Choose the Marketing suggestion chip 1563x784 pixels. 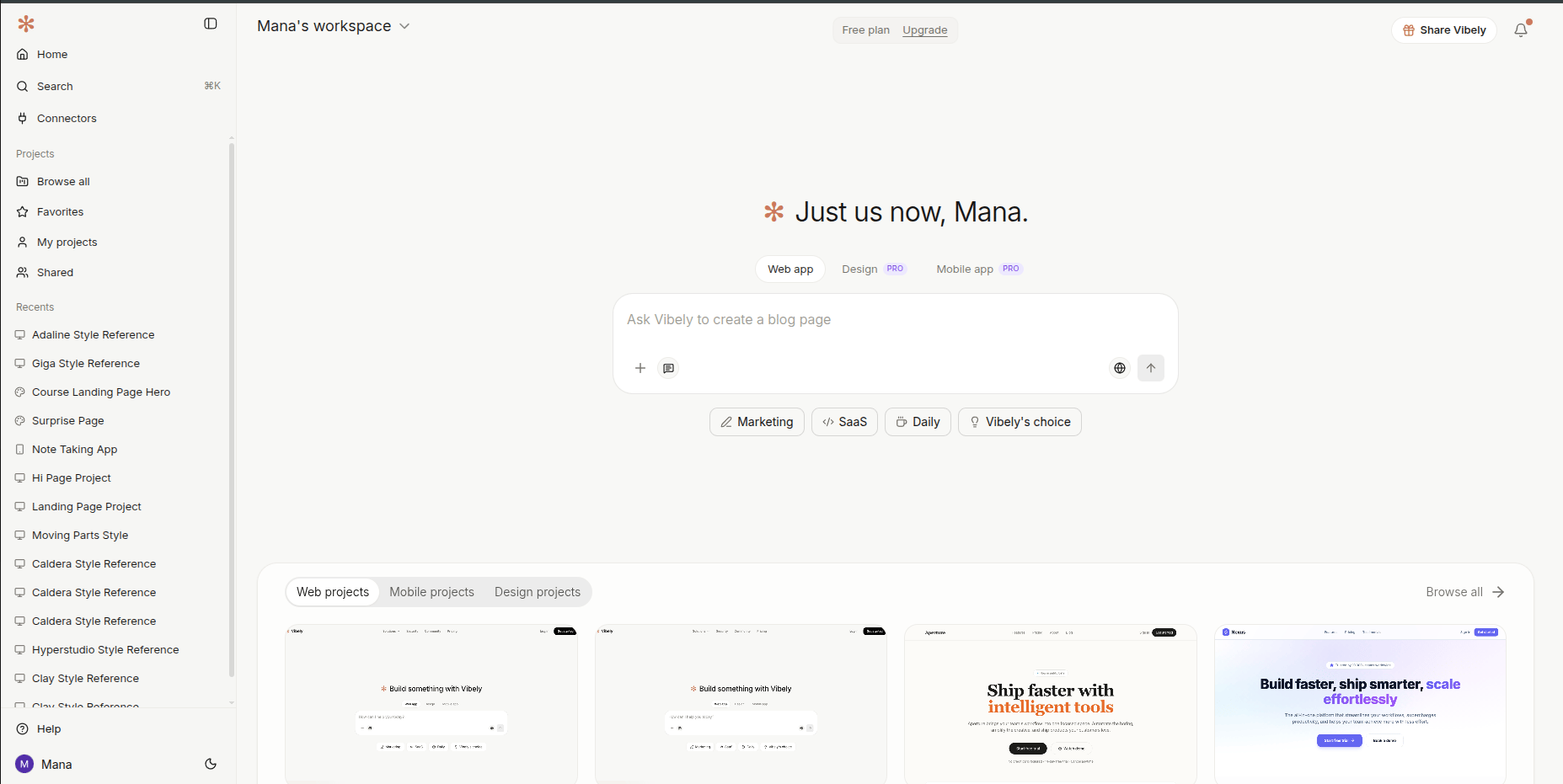point(757,422)
